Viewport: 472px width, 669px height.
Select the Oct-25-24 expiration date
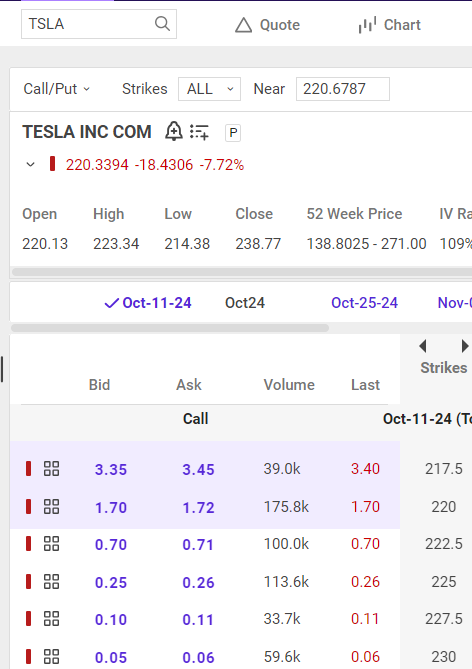point(364,303)
